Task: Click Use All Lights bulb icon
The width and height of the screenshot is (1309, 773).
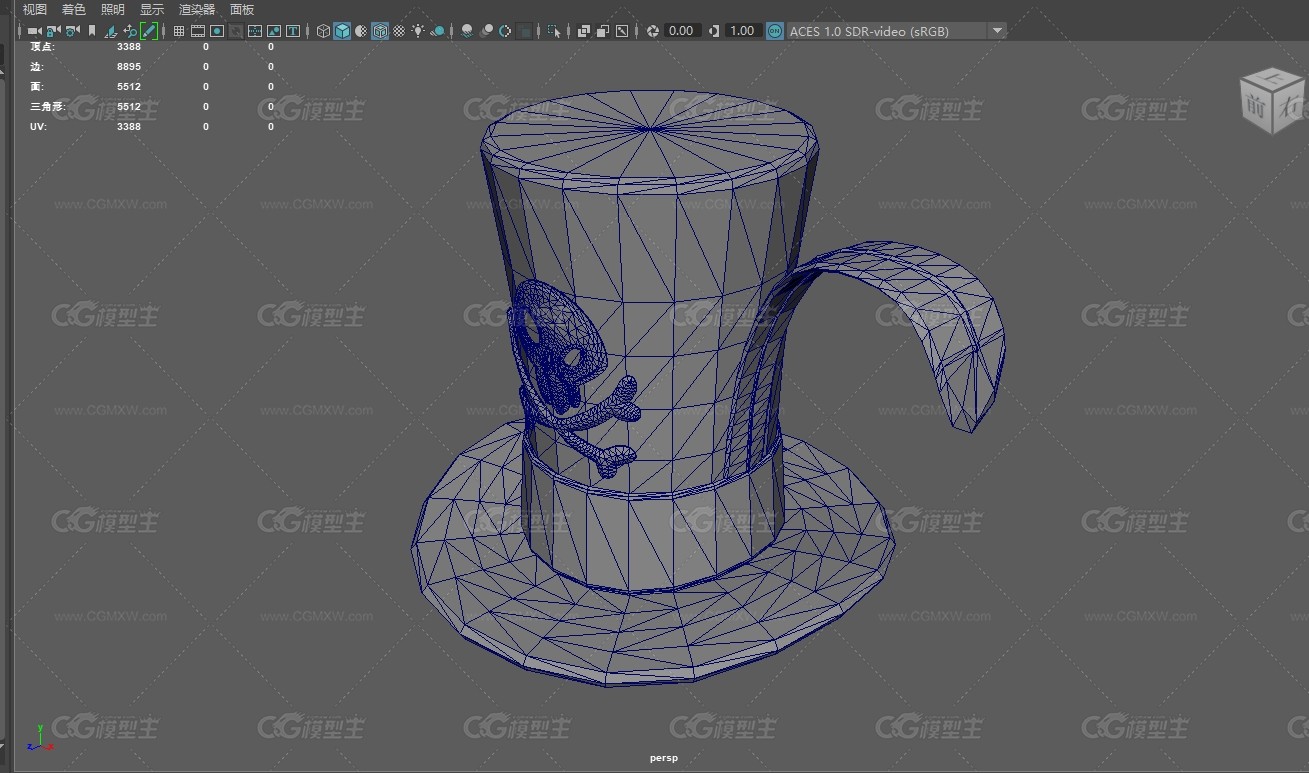Action: 418,31
